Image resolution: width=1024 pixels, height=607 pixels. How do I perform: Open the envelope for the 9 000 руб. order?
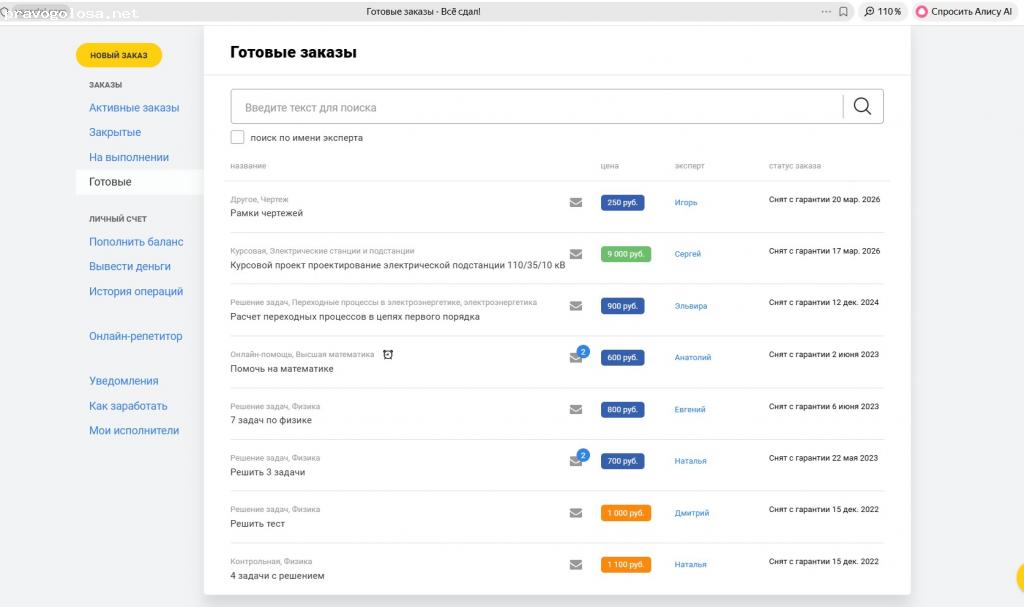(576, 254)
